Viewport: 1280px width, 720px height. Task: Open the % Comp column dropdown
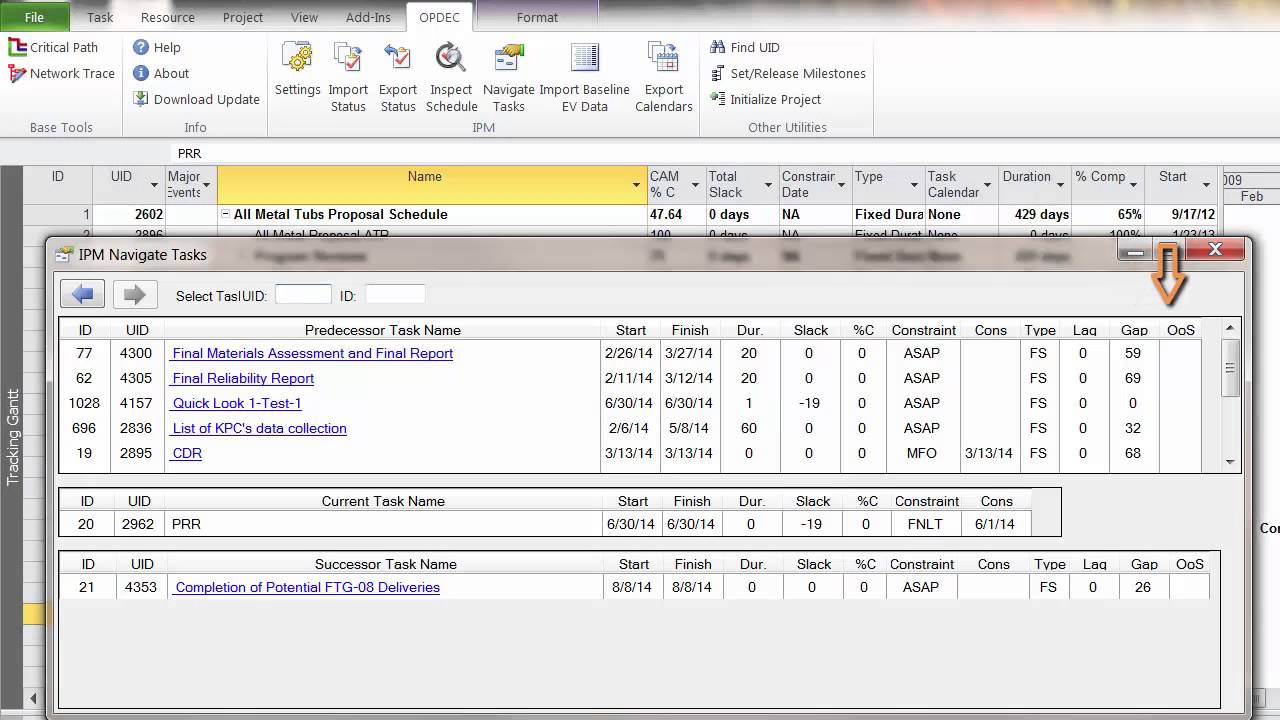pos(1134,185)
